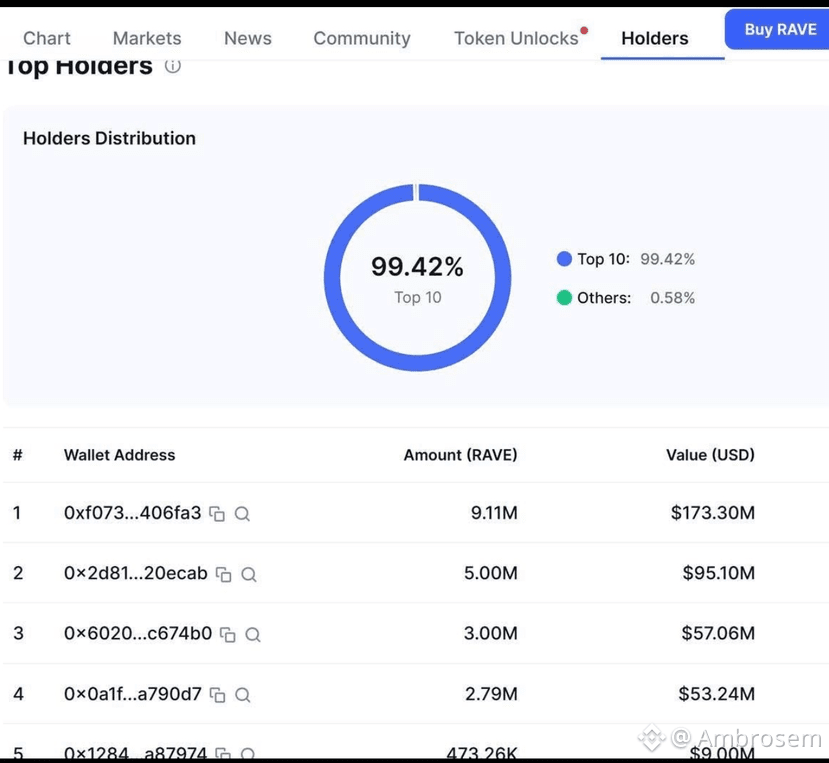Click the Others 0.58% legend value
The image size is (829, 763).
tap(673, 298)
